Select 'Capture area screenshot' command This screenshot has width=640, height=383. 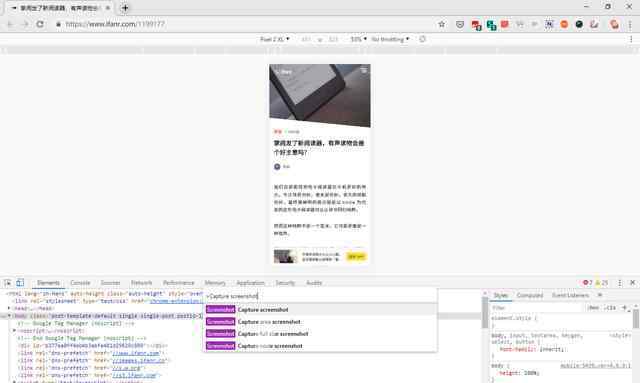[x=320, y=322]
